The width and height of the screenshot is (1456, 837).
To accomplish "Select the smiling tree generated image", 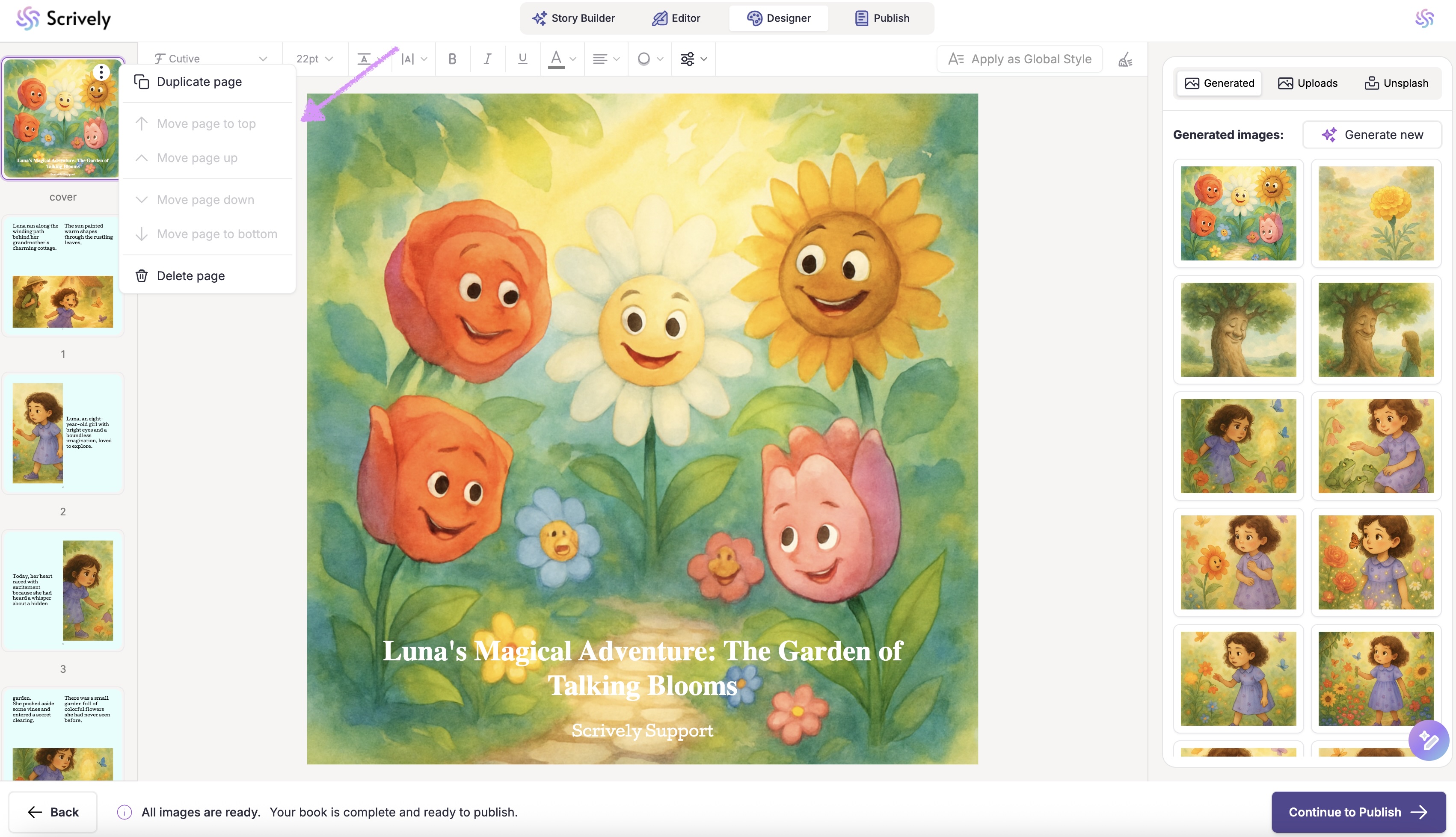I will [x=1238, y=329].
